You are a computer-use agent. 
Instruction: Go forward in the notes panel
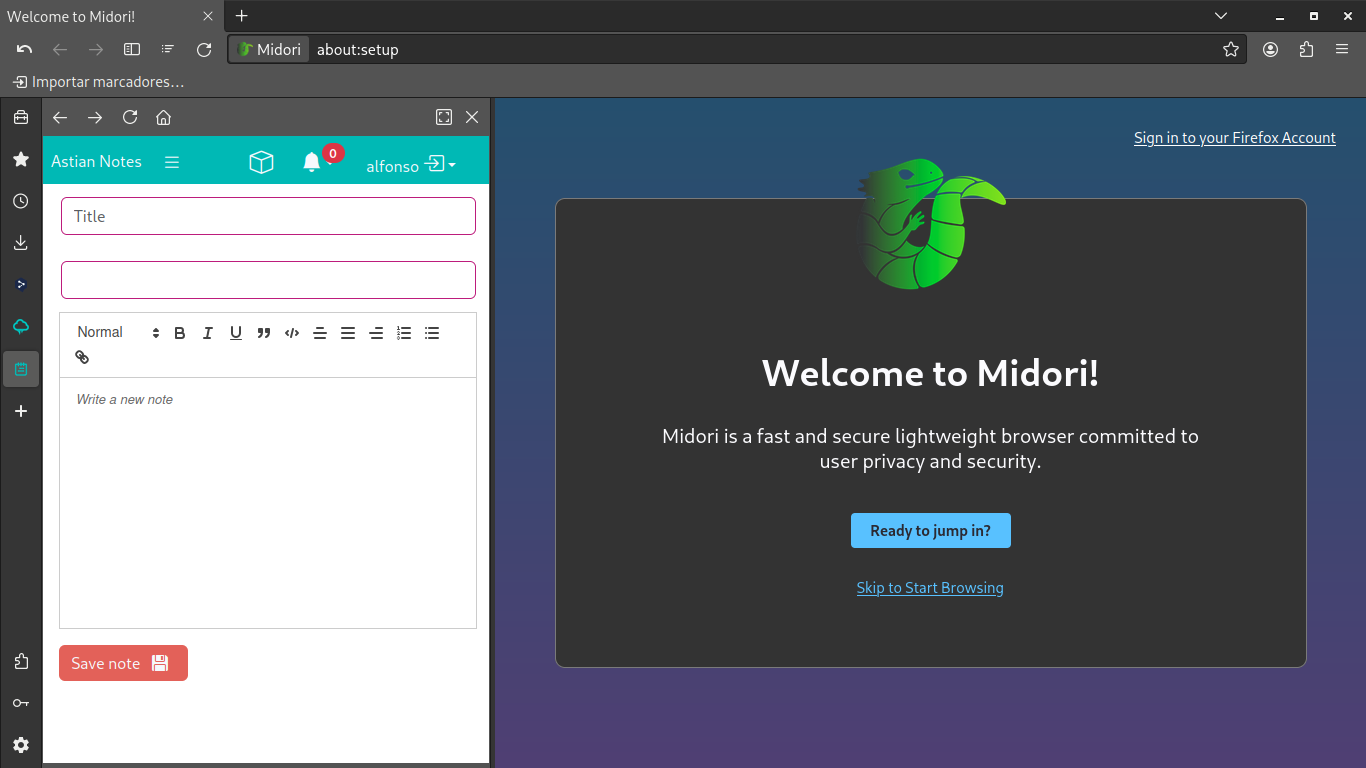95,117
